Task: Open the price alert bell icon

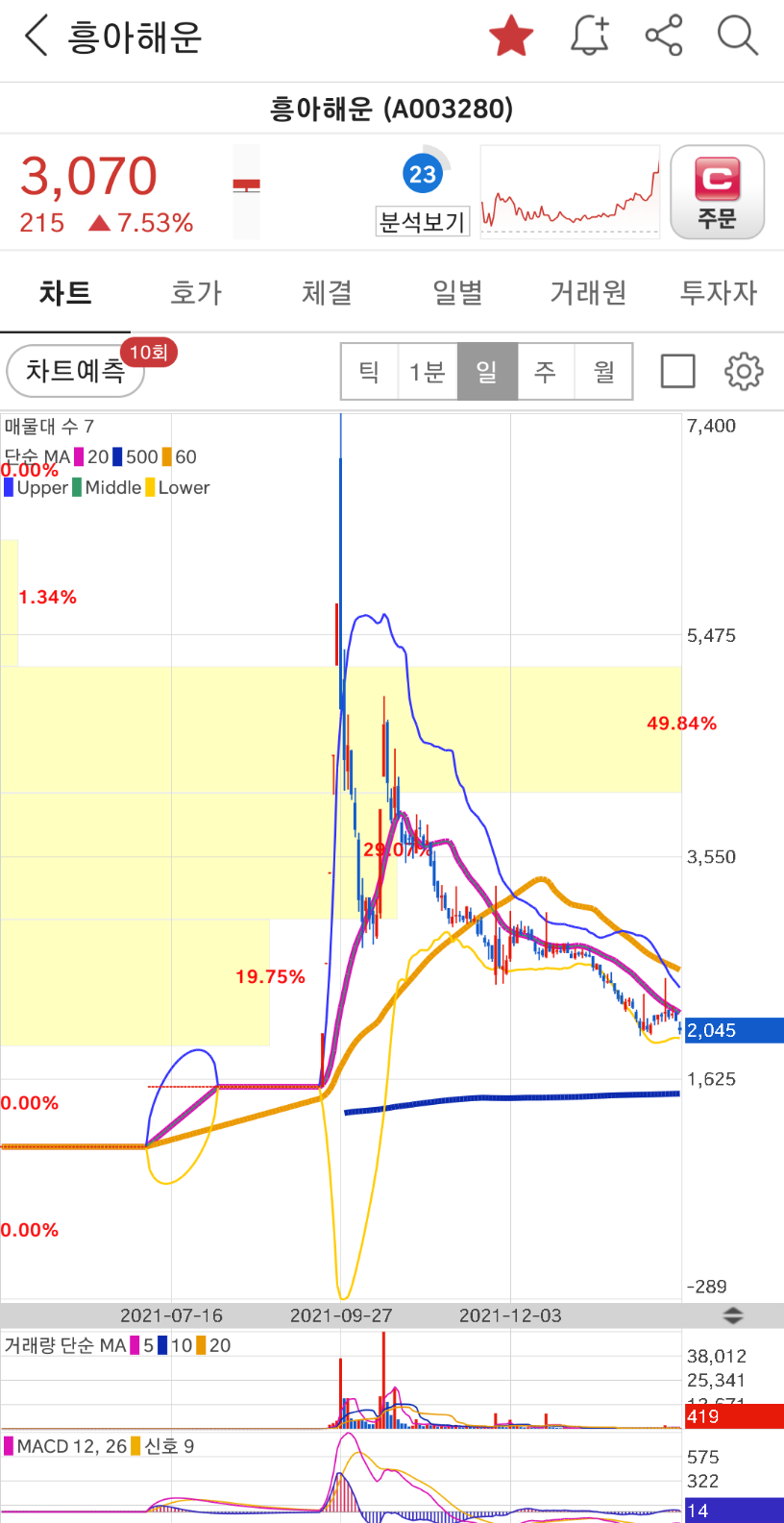Action: (590, 37)
